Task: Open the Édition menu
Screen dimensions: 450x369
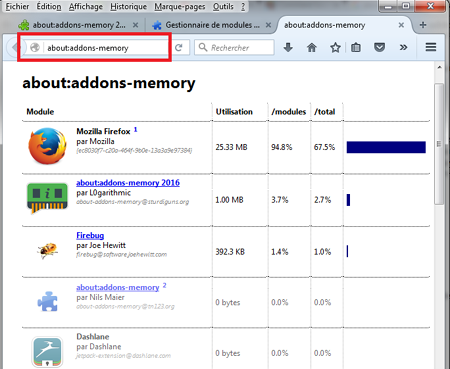Action: (x=49, y=6)
